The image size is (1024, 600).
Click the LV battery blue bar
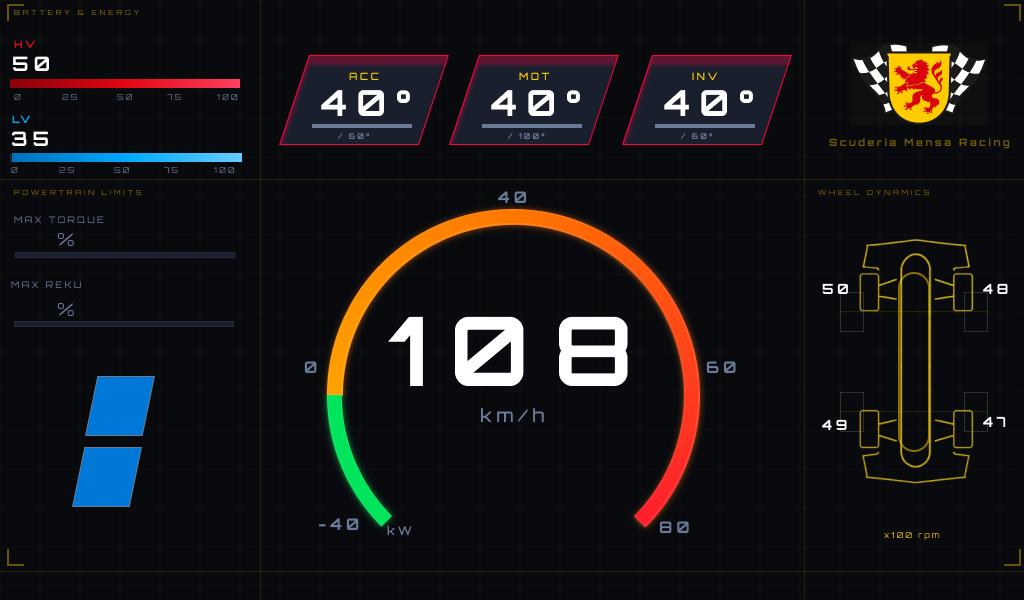[126, 157]
